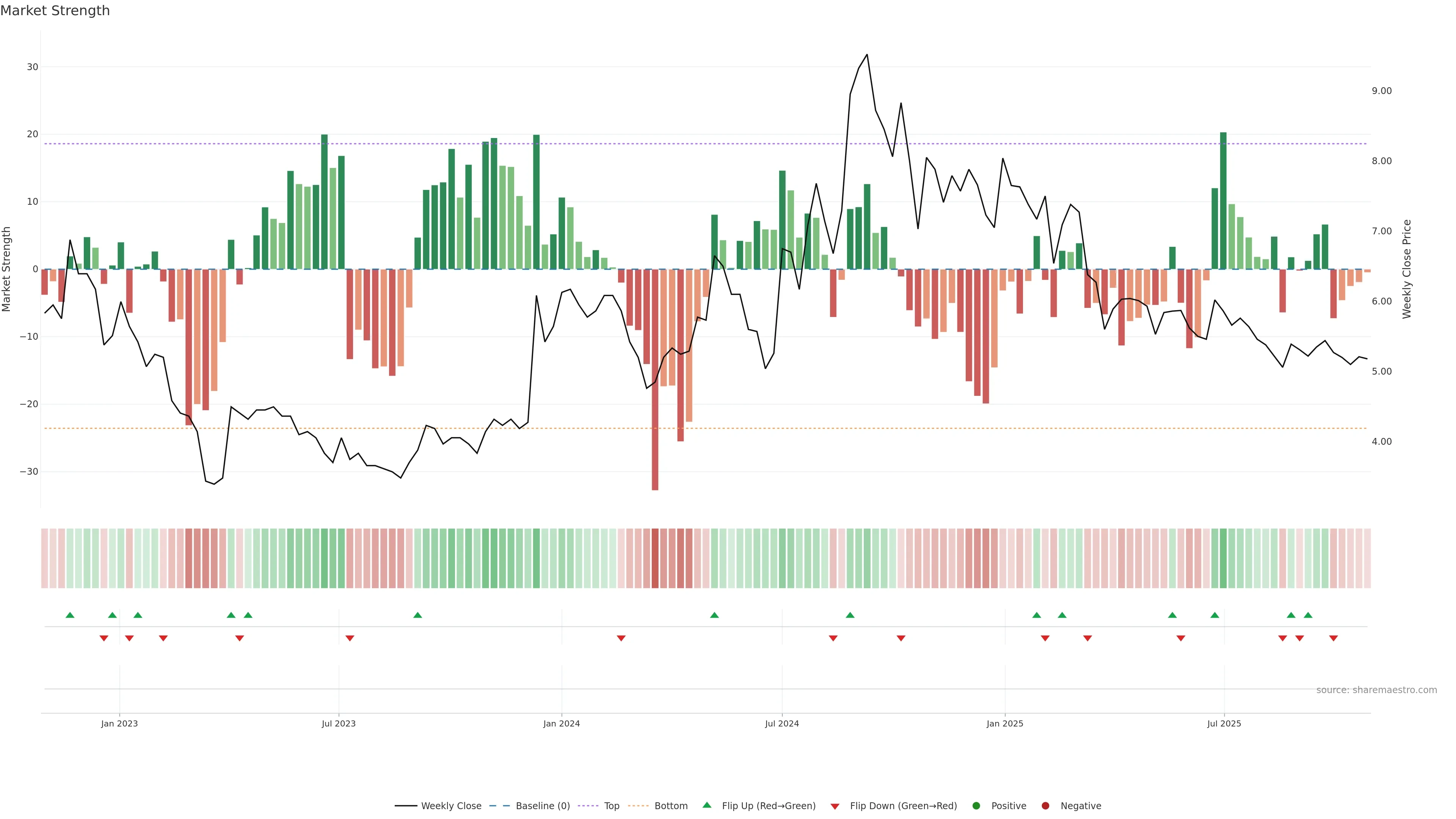Click the Weekly Close Price axis title
The height and width of the screenshot is (819, 1456).
pyautogui.click(x=1407, y=269)
